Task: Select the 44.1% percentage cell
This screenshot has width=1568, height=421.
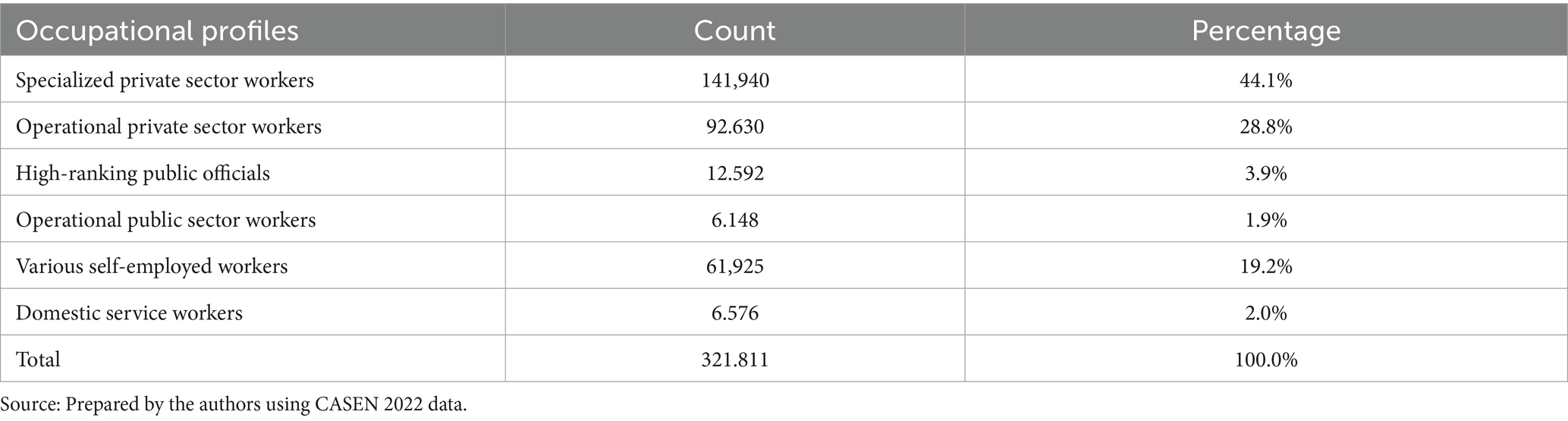Action: [x=1266, y=80]
